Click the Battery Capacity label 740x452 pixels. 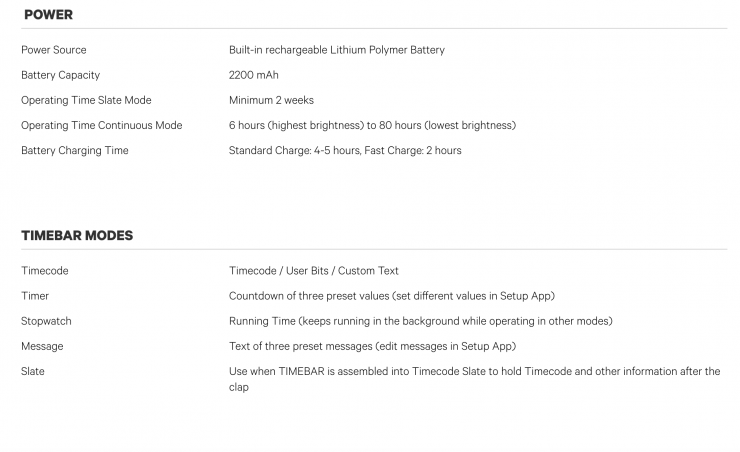60,75
